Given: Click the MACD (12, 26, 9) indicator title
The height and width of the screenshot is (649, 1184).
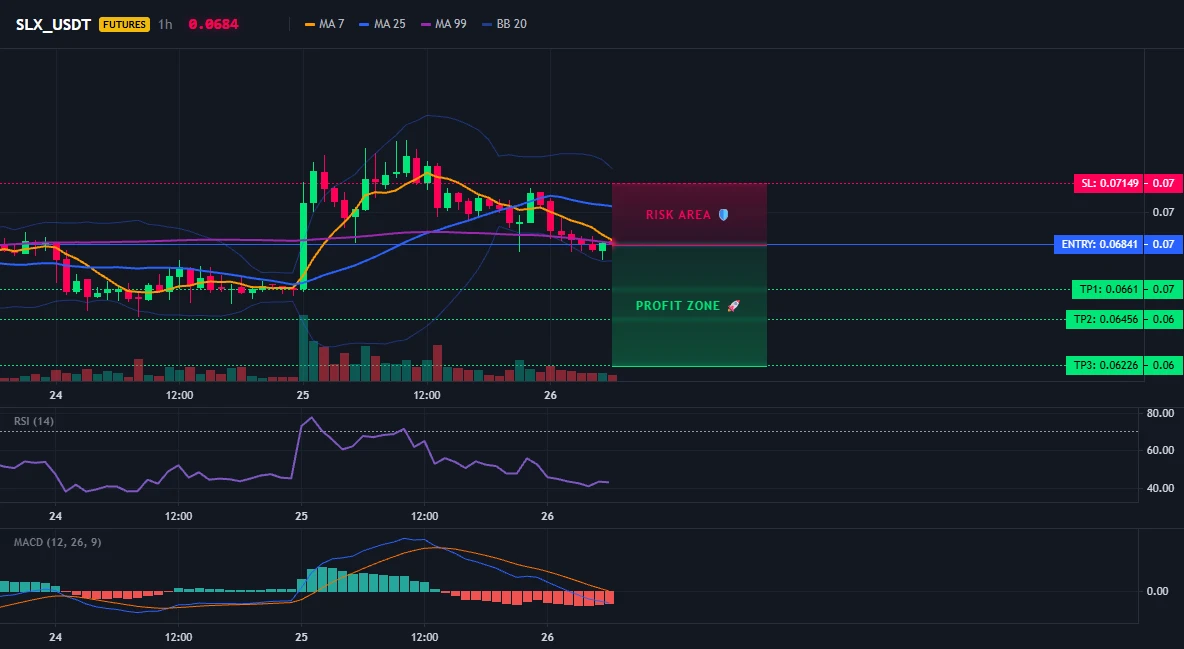Looking at the screenshot, I should 57,542.
